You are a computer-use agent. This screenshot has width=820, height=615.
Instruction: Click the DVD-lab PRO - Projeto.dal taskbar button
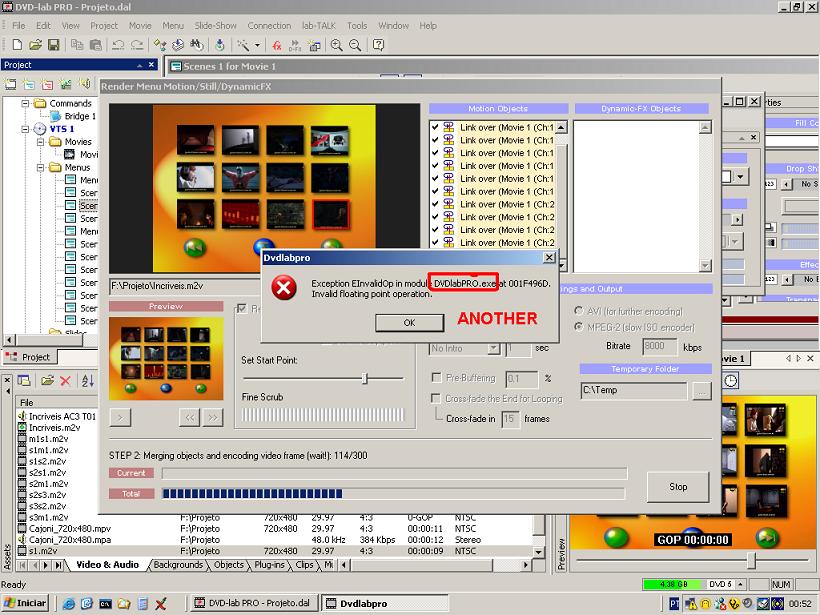(253, 603)
